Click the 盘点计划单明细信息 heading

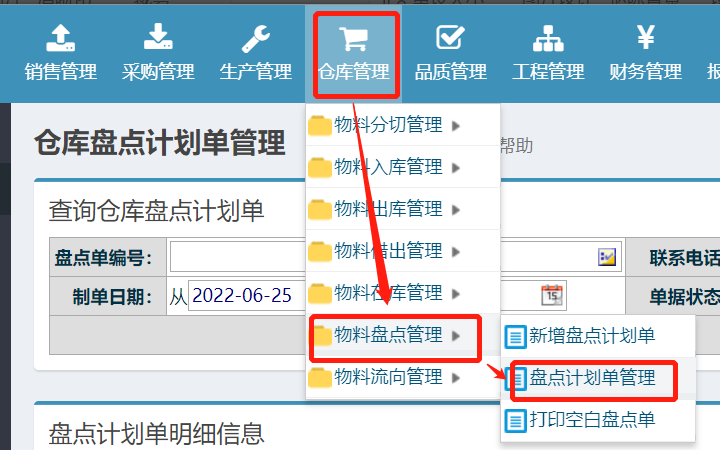click(157, 433)
